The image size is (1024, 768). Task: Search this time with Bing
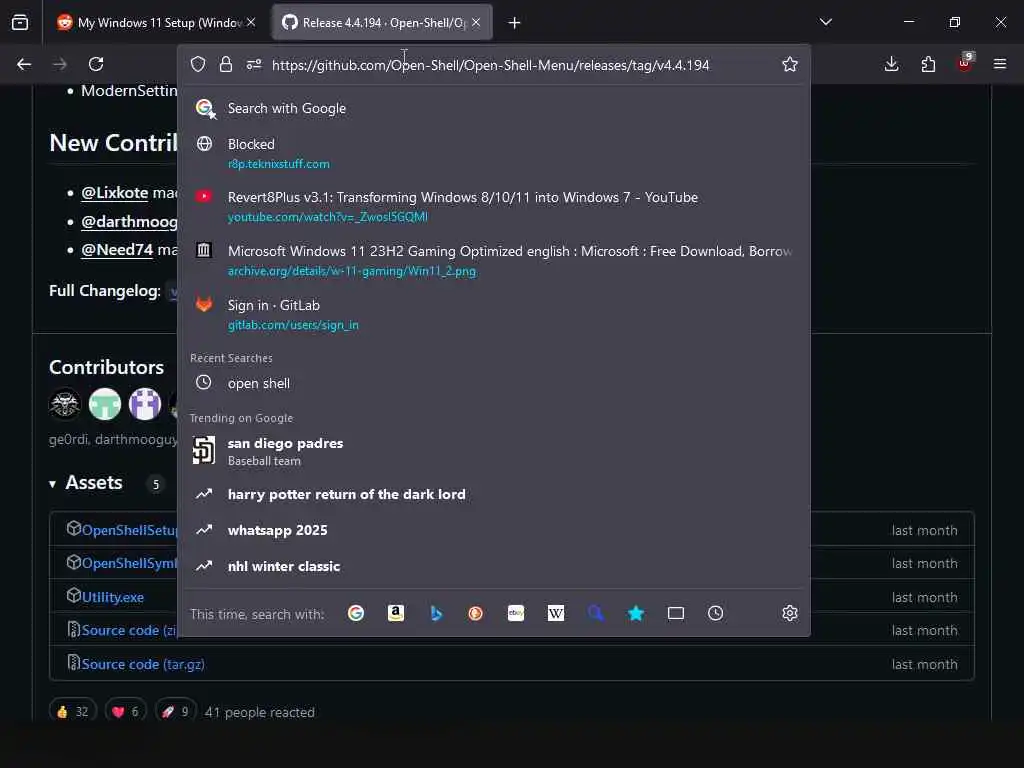click(x=436, y=613)
